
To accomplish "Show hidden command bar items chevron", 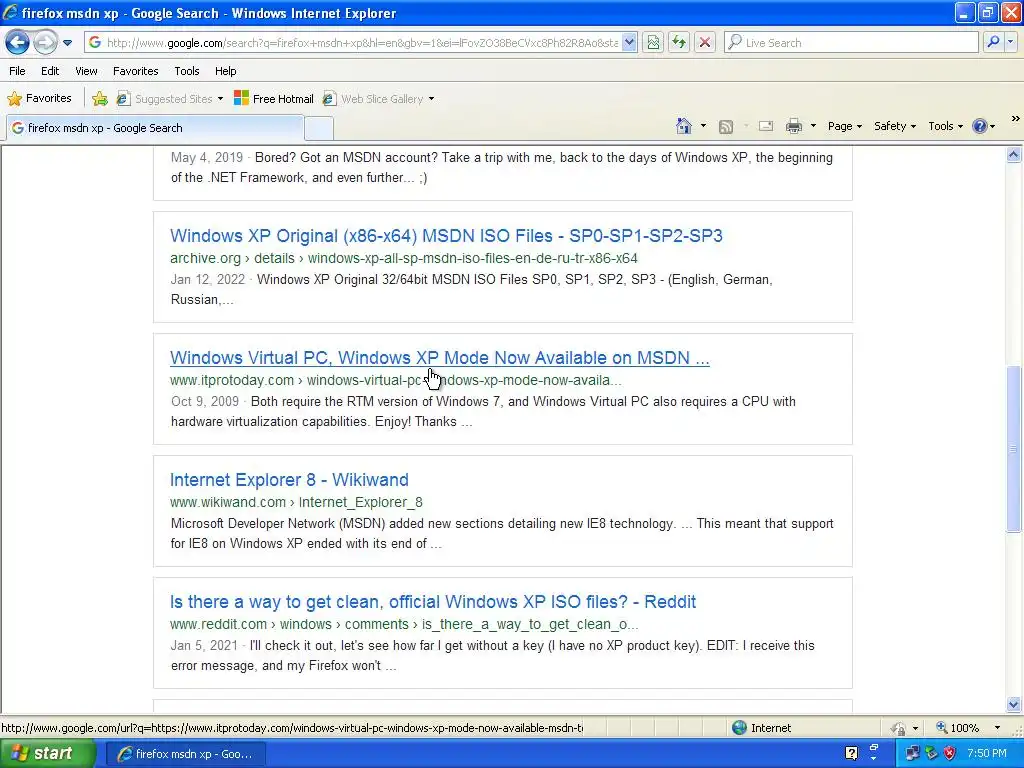I will 1016,119.
